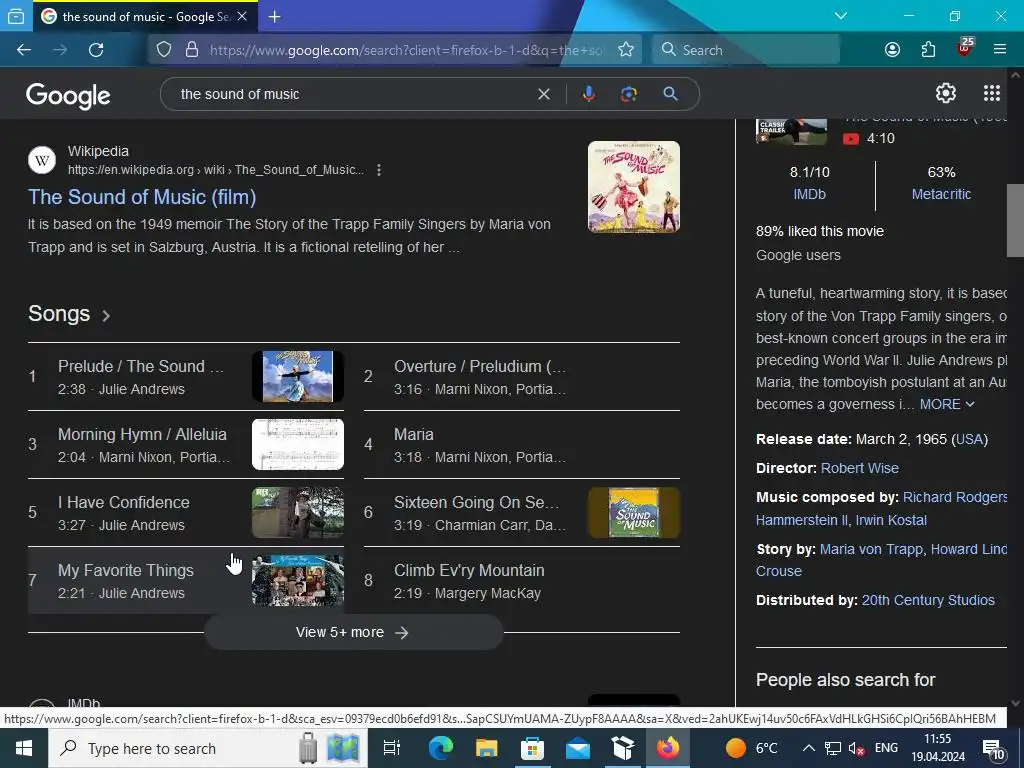Open Task View on taskbar

[x=391, y=748]
